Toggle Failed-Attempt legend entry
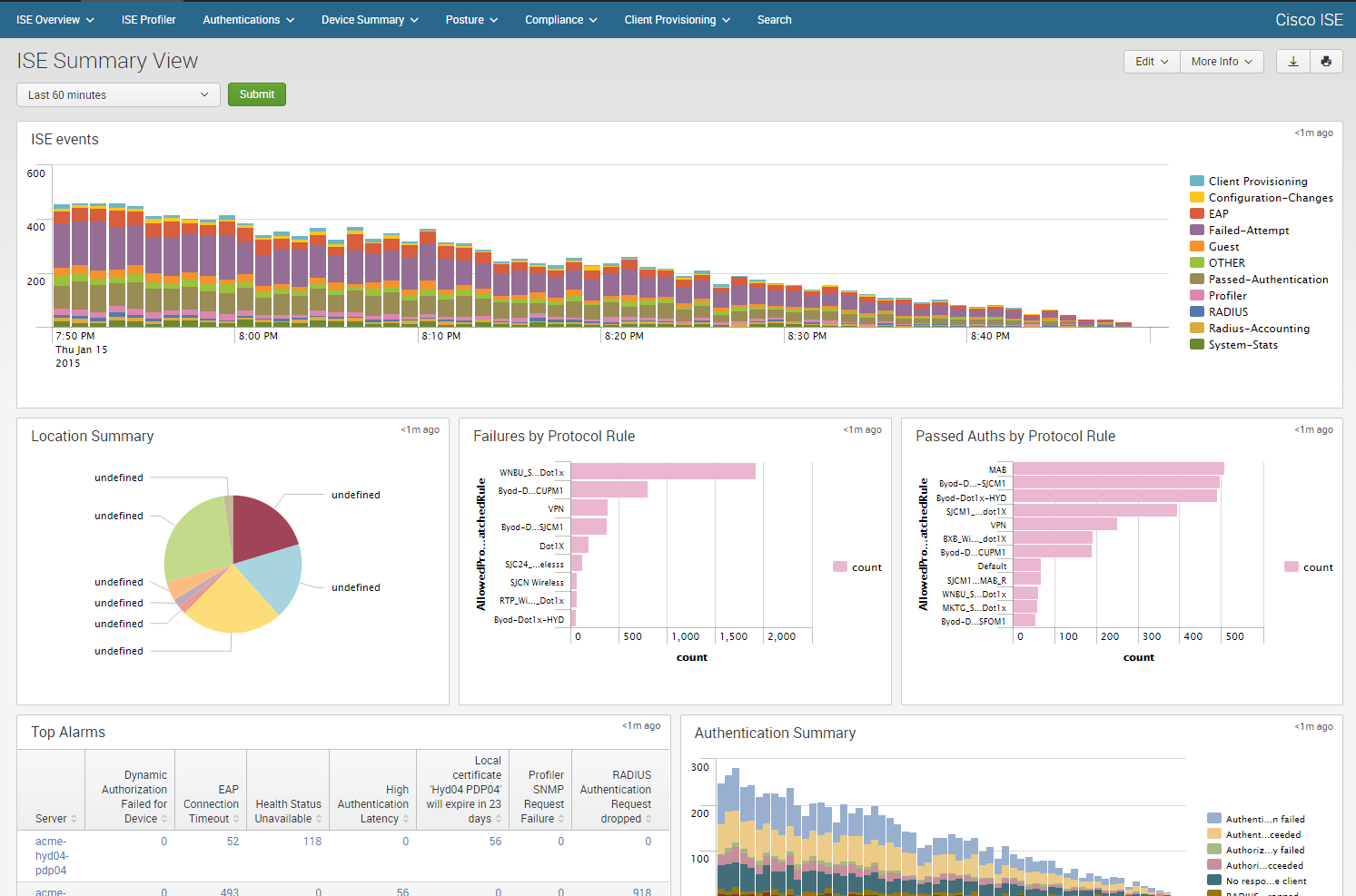 point(1240,231)
